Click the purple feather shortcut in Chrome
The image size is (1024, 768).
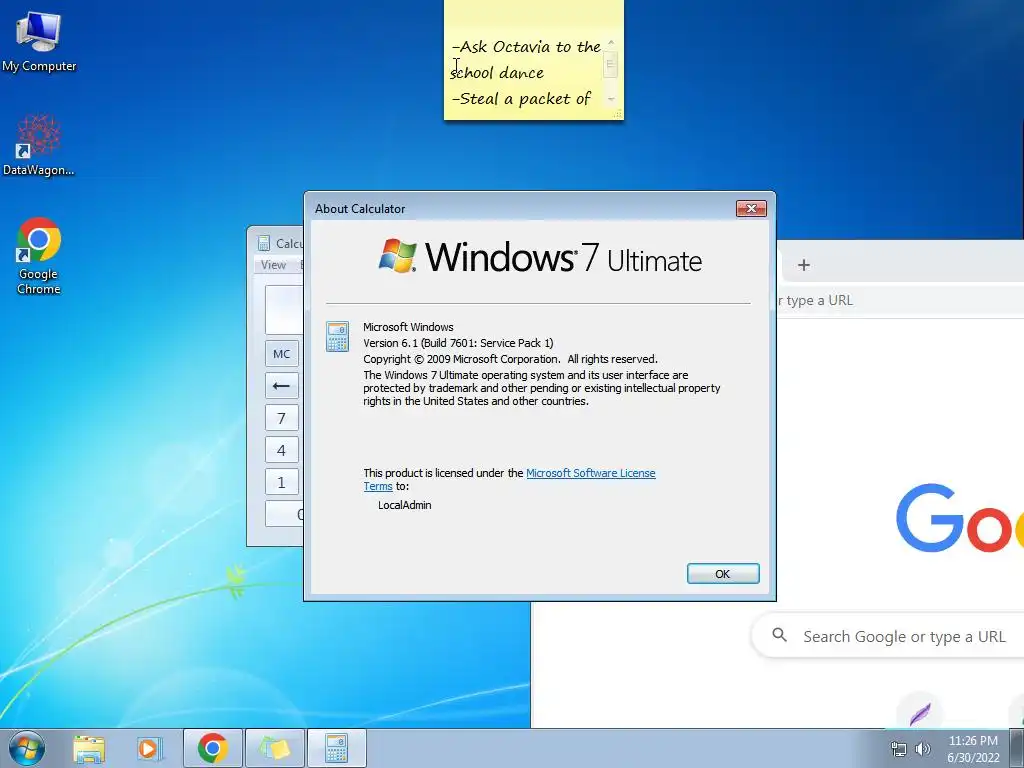pyautogui.click(x=920, y=712)
